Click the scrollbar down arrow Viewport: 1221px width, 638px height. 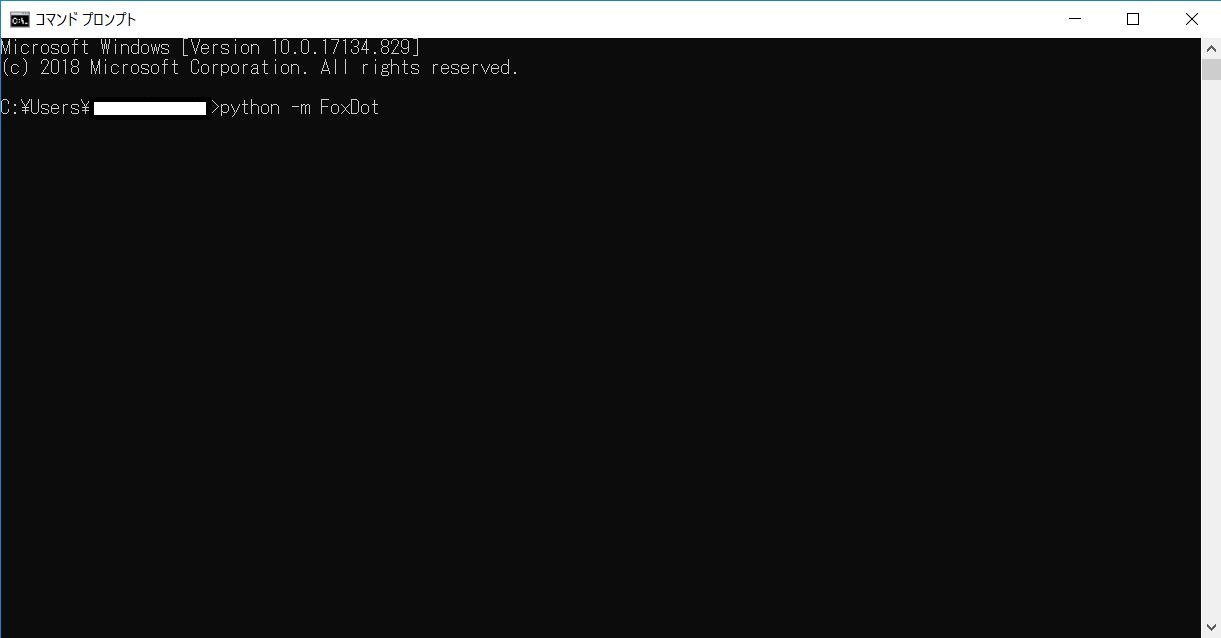pyautogui.click(x=1211, y=628)
